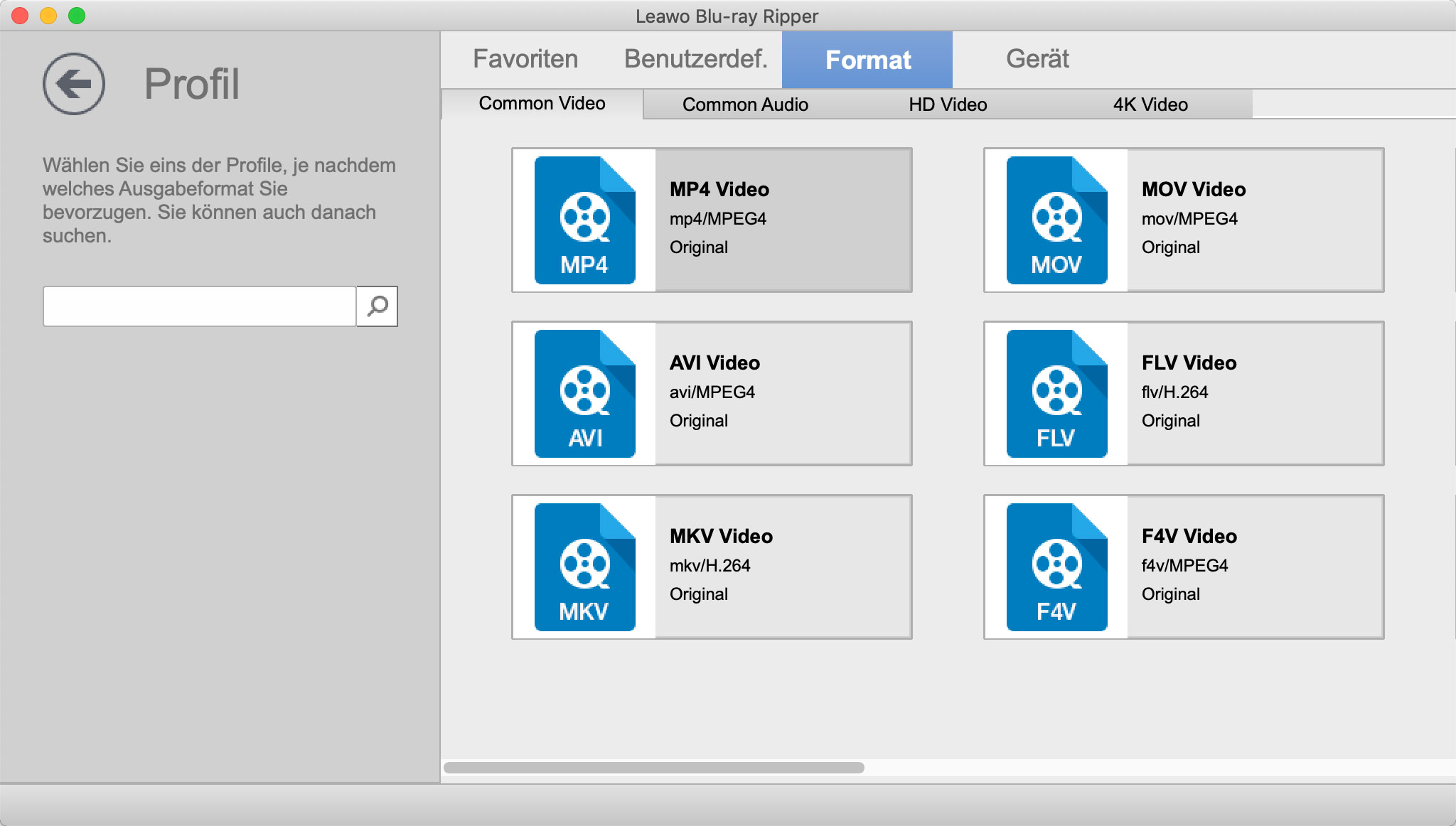Click the Original label under MOV Video

[1171, 247]
